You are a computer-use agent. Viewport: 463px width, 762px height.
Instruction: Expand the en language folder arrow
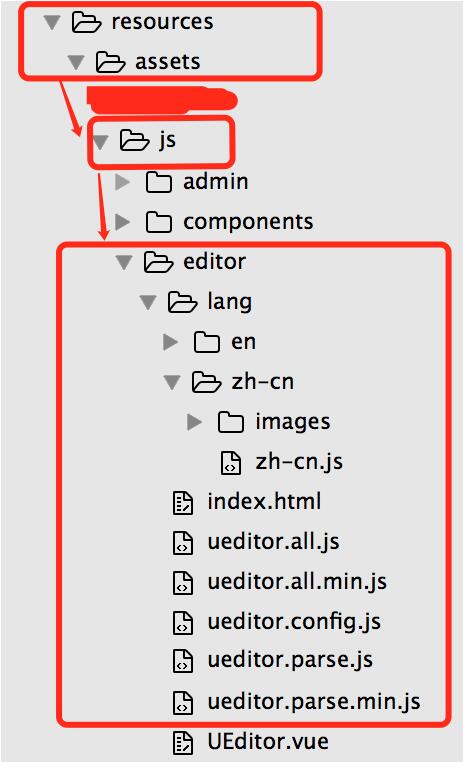[171, 342]
